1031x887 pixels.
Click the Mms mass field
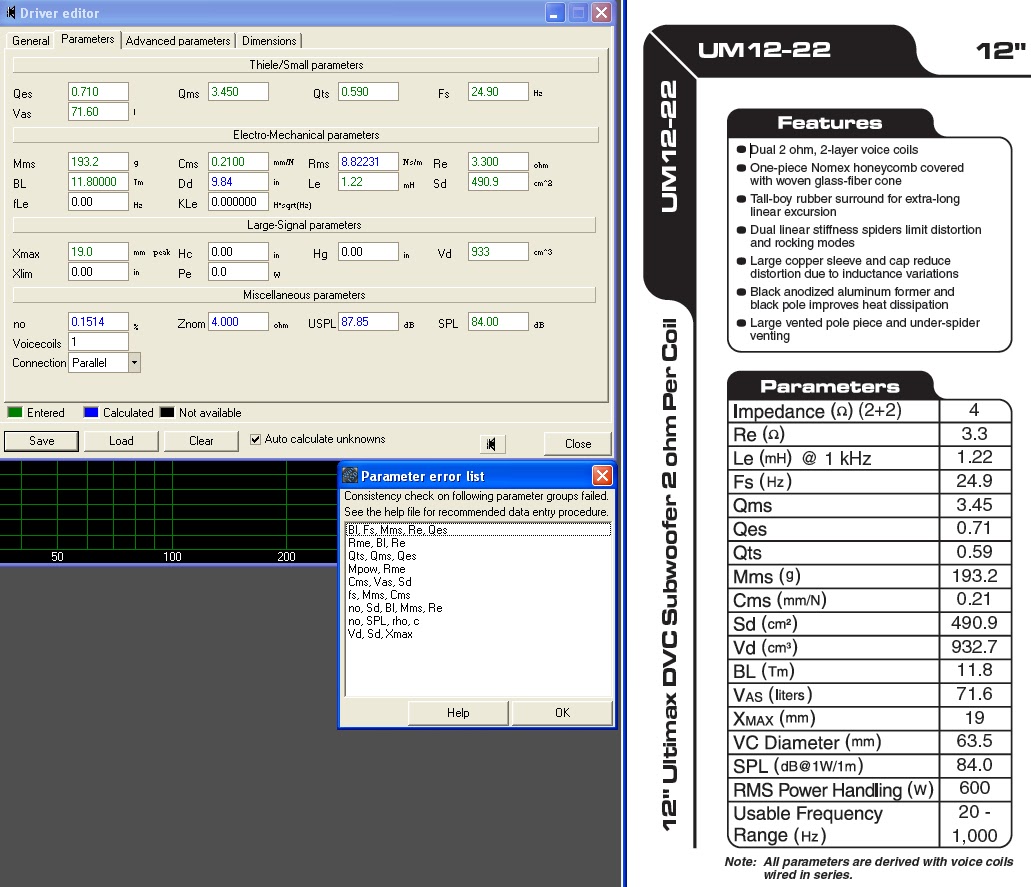[x=98, y=162]
